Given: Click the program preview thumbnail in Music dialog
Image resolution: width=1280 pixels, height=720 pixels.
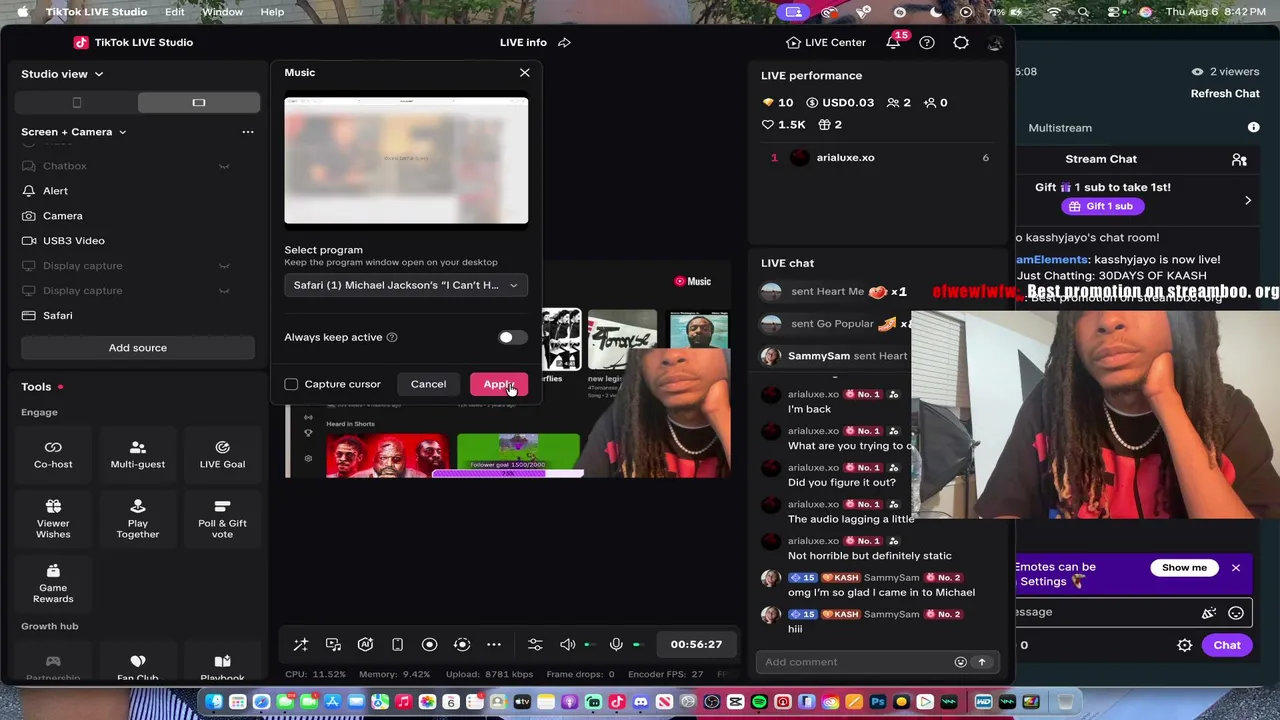Looking at the screenshot, I should coord(406,160).
